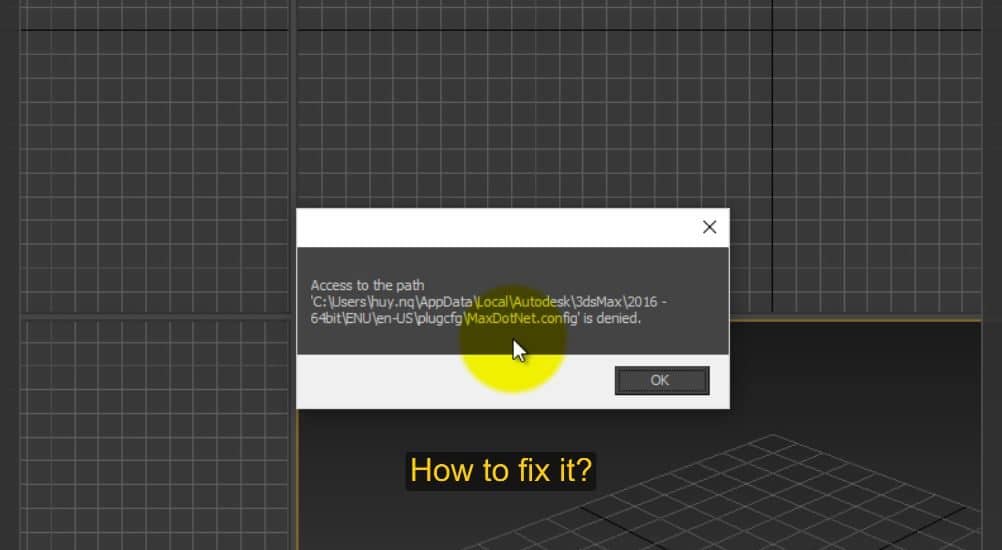The image size is (1002, 550).
Task: Click the 'How to fix it?' caption
Action: click(x=500, y=470)
